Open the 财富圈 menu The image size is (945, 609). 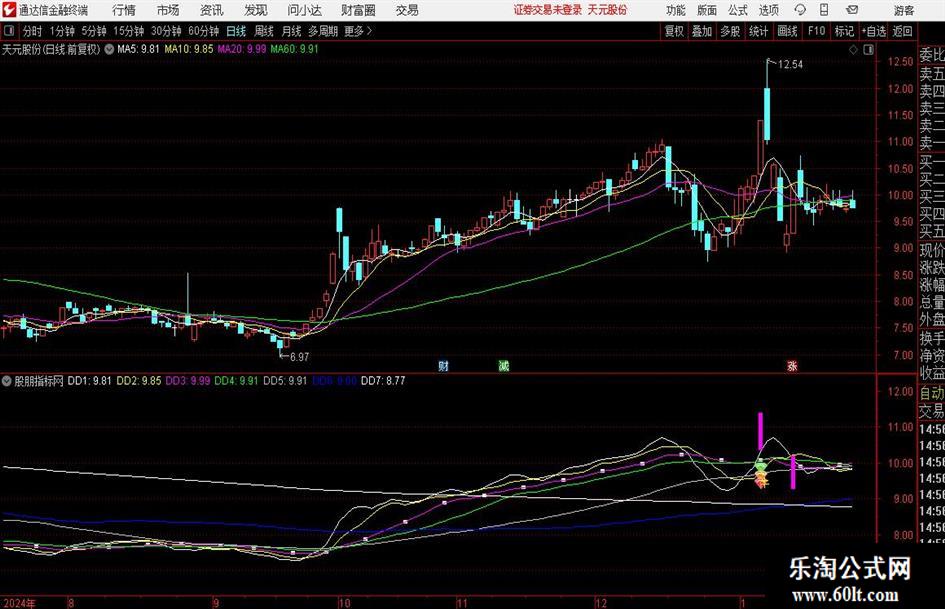(x=358, y=10)
